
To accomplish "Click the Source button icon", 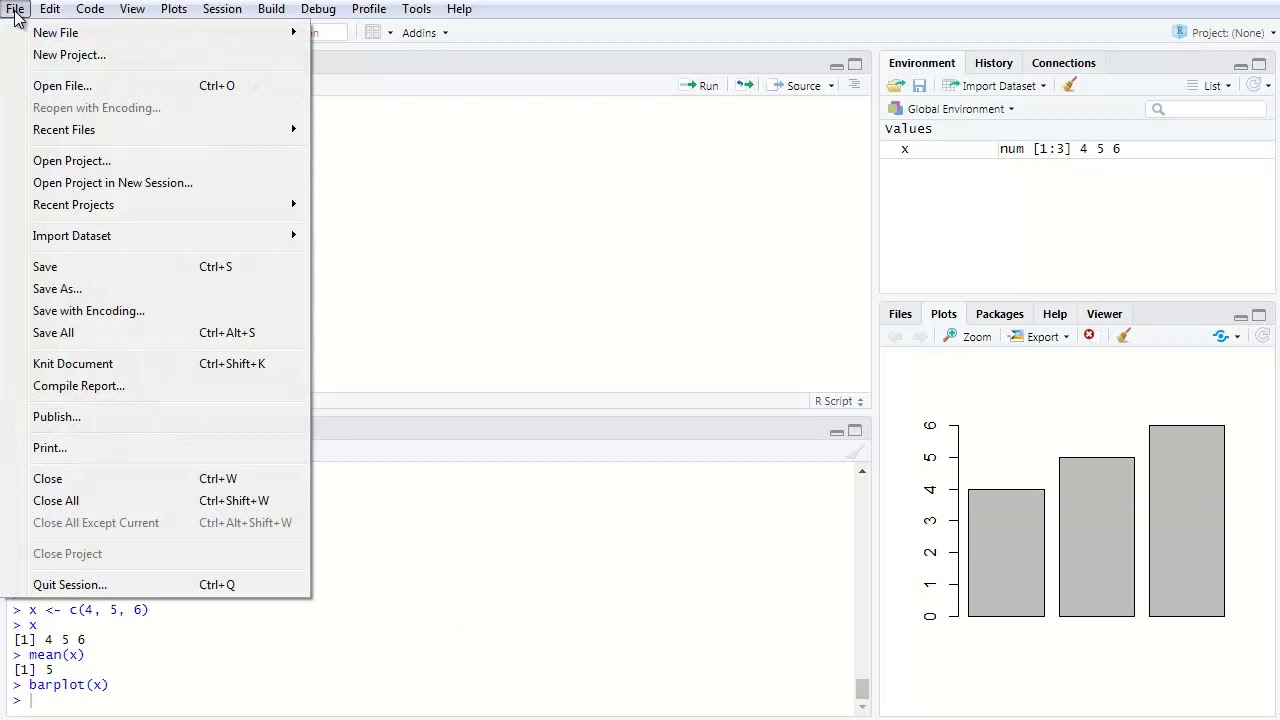I will point(775,86).
